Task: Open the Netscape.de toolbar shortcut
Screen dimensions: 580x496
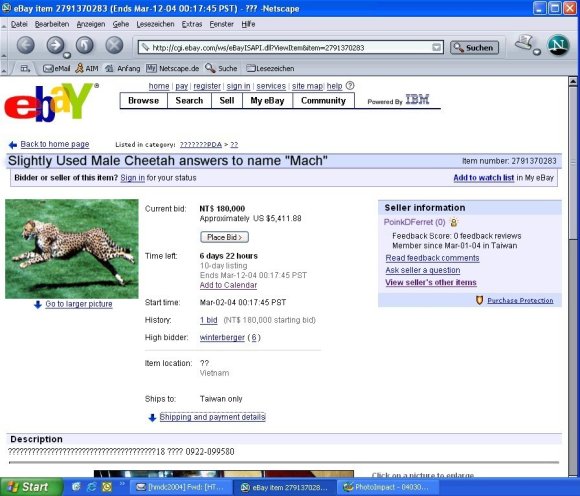Action: click(x=173, y=68)
